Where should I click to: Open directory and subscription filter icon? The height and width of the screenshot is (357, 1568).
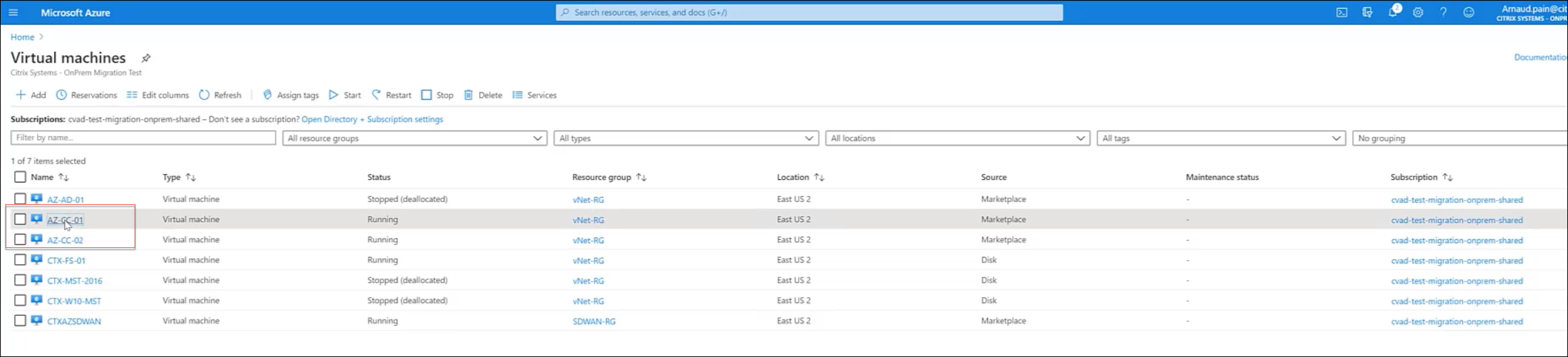pyautogui.click(x=1367, y=12)
